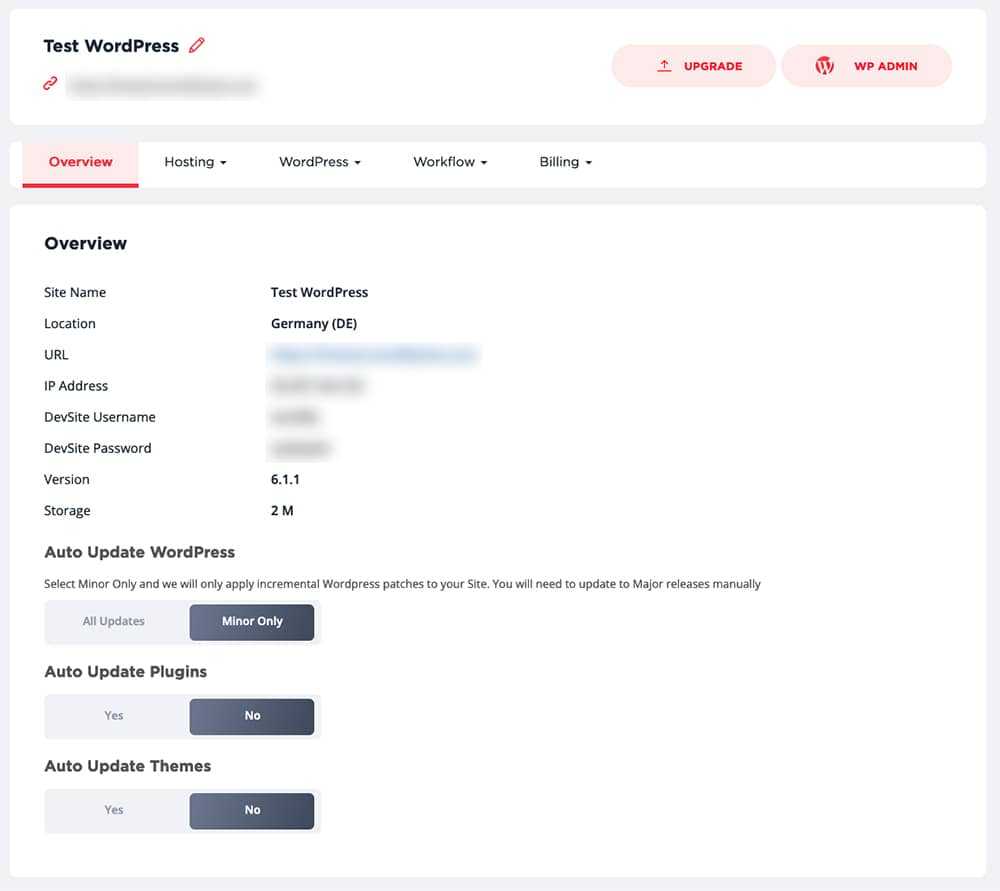Viewport: 1000px width, 891px height.
Task: Click the WordPress logo icon in WP Admin
Action: pyautogui.click(x=824, y=66)
